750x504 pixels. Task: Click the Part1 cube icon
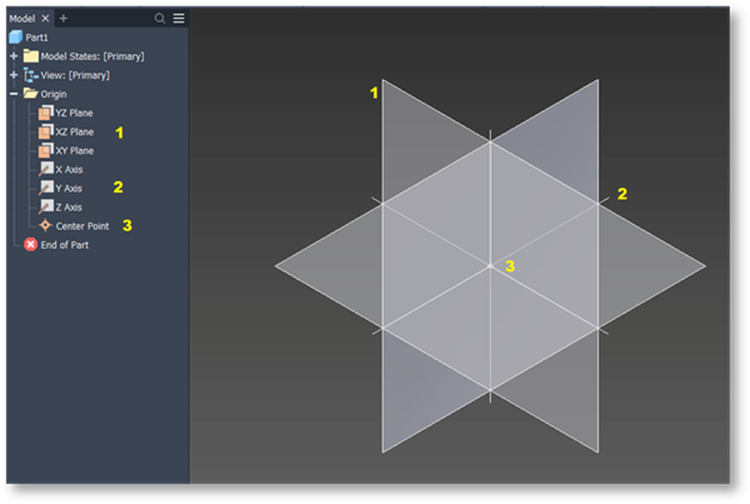click(x=16, y=37)
